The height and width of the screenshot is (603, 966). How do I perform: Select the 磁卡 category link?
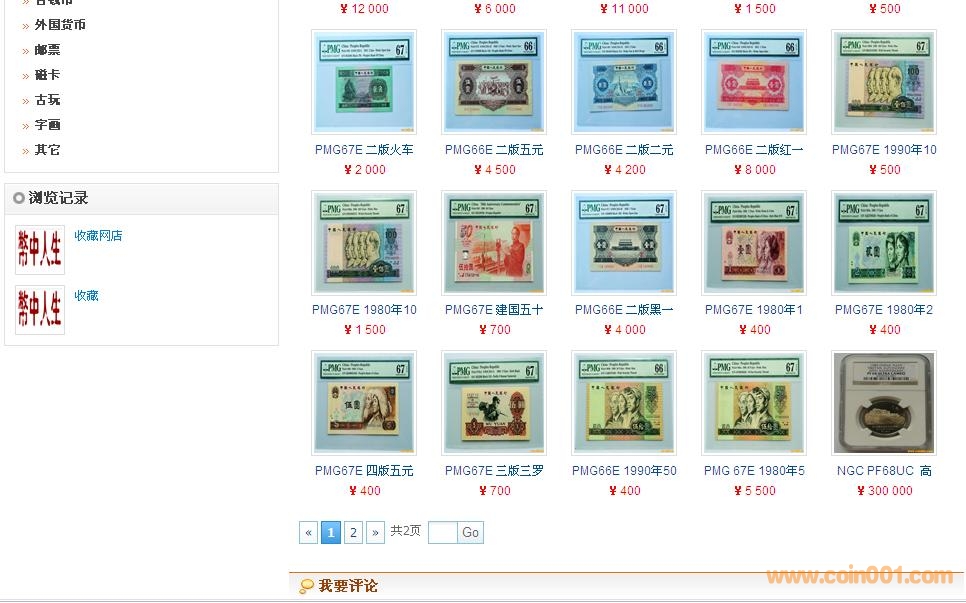click(47, 75)
